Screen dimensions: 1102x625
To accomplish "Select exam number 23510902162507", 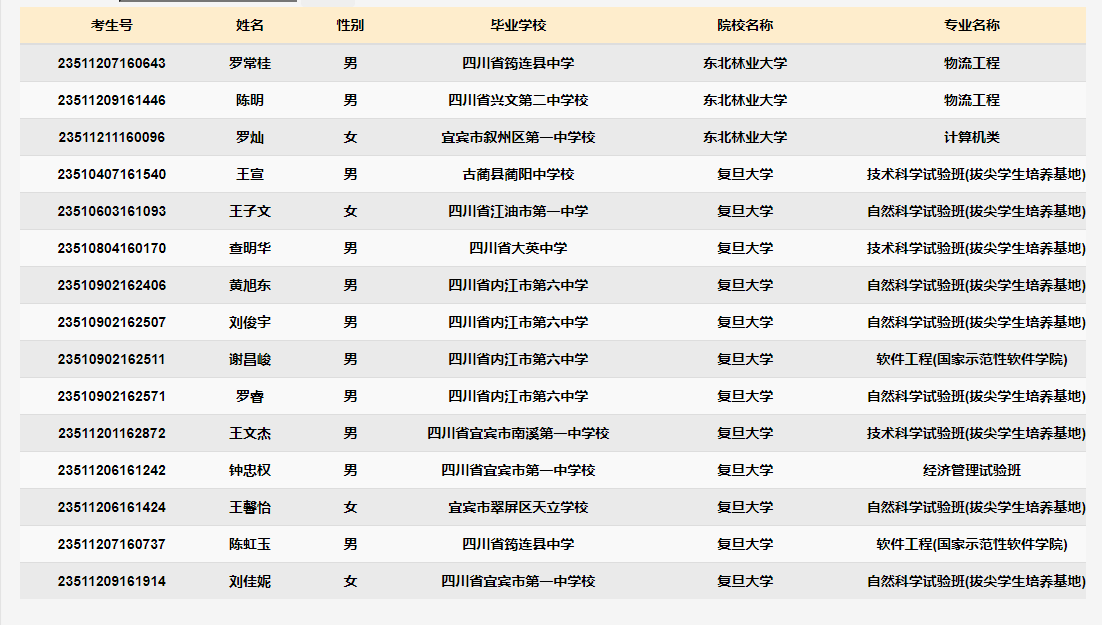I will coord(112,322).
